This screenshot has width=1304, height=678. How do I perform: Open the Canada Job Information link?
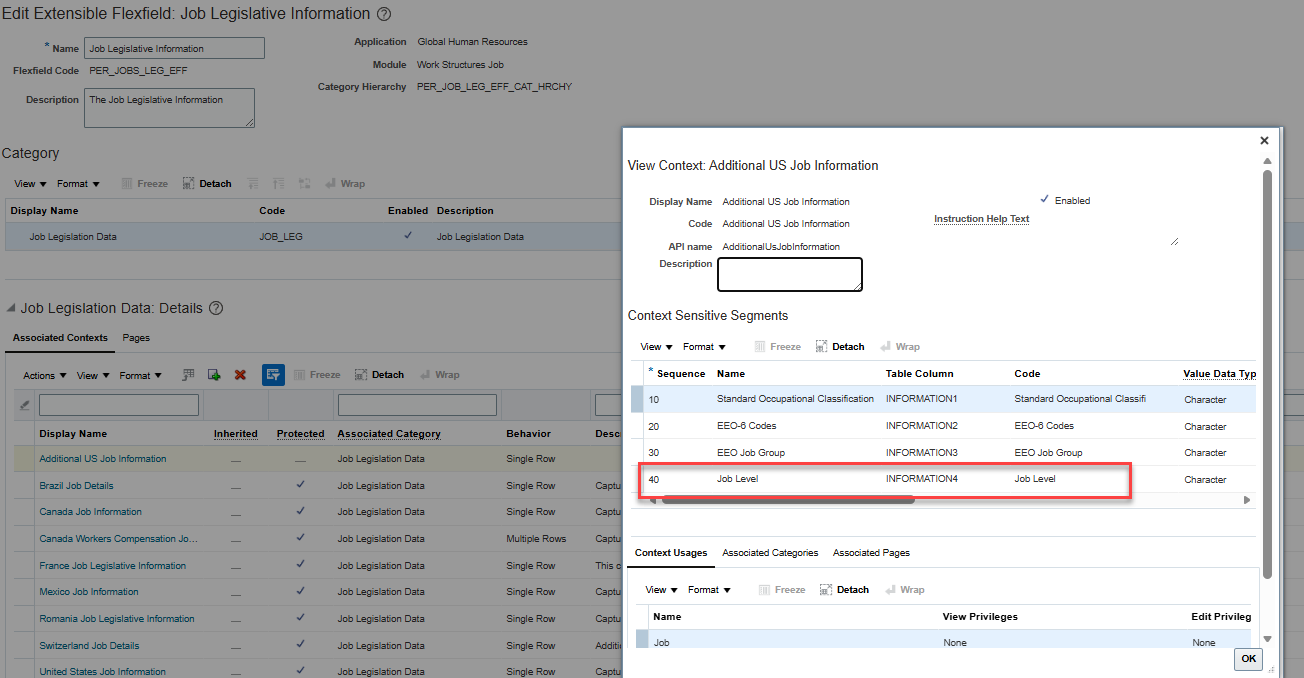(90, 511)
